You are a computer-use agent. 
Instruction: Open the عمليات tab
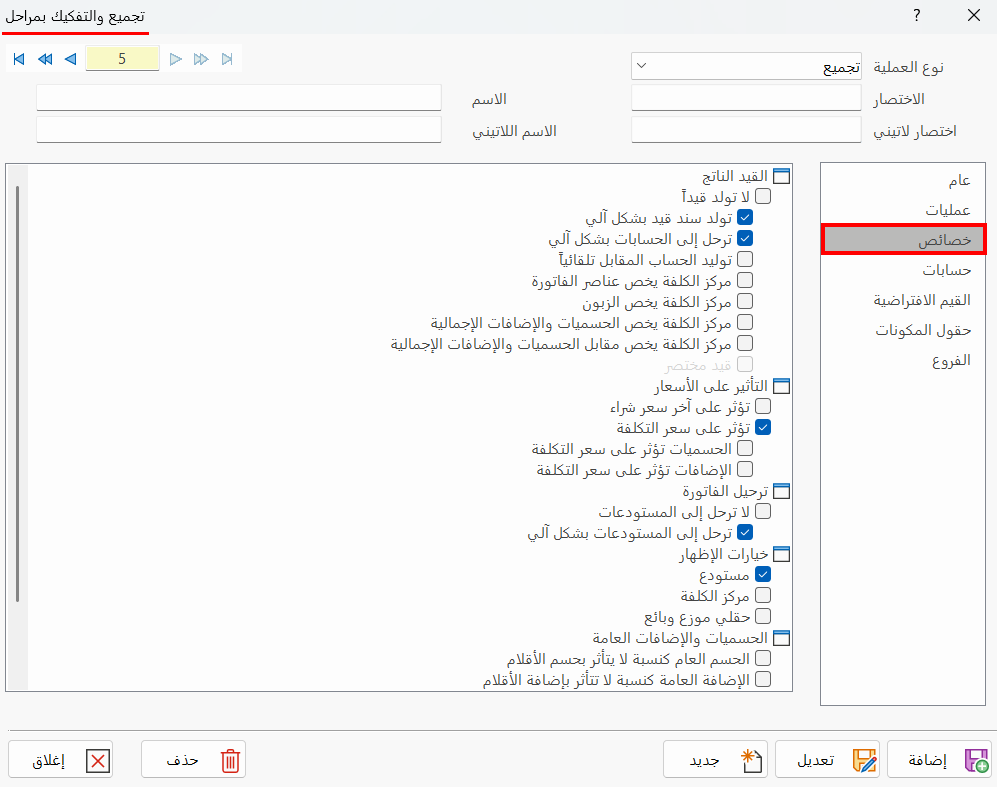point(903,210)
